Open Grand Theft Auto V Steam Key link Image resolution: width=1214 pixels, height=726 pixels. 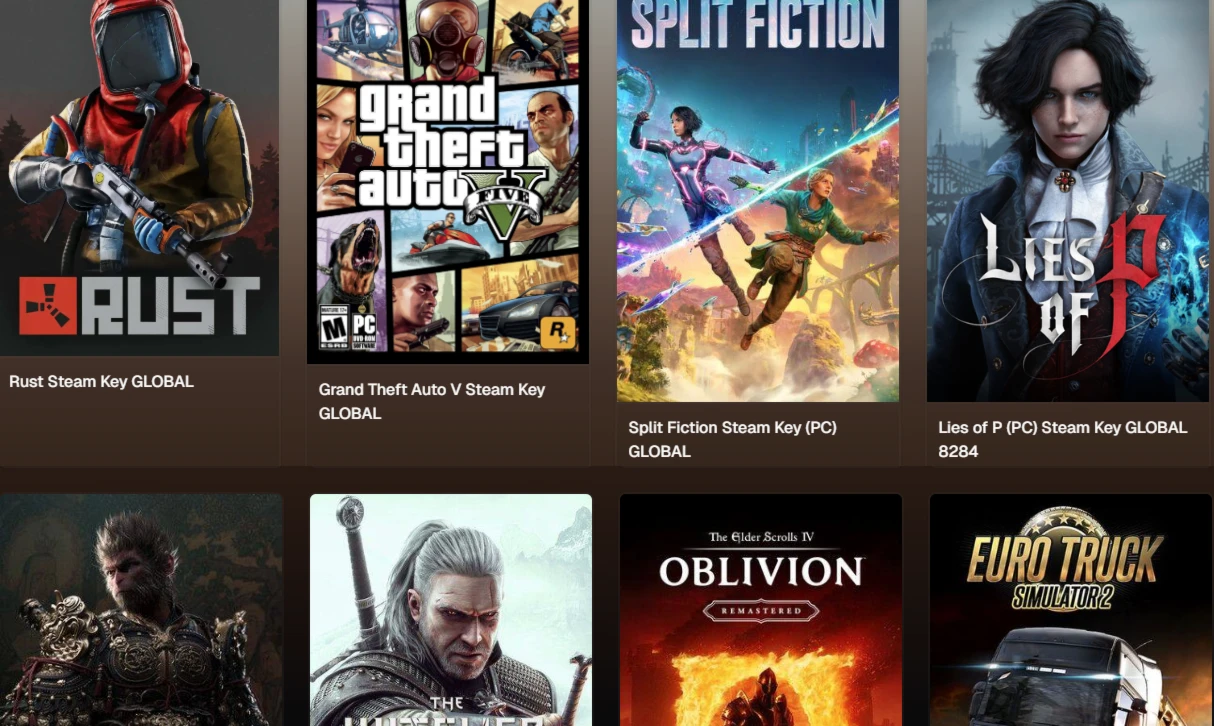click(x=432, y=401)
